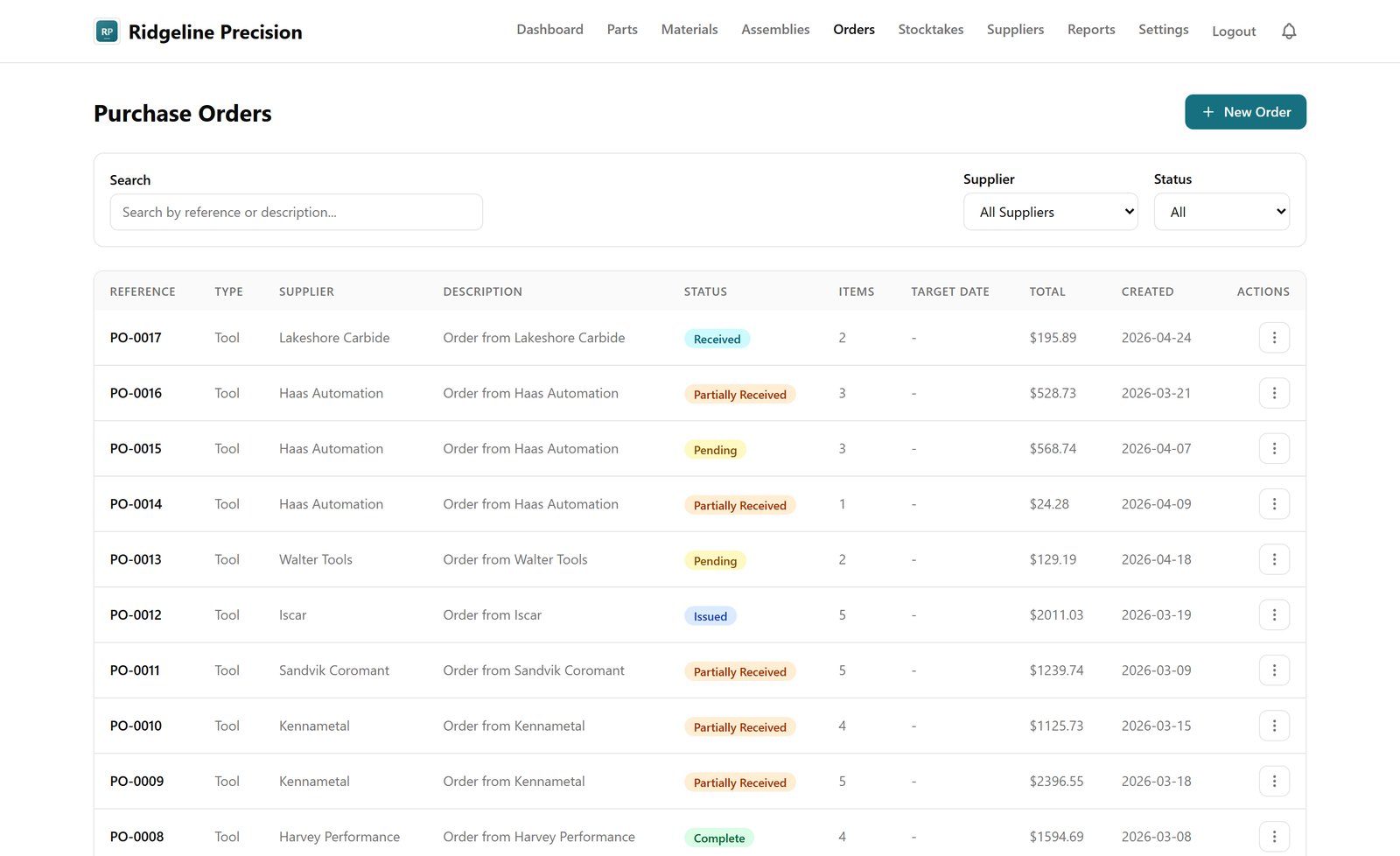Click the notification bell icon
This screenshot has width=1400, height=856.
[x=1289, y=32]
